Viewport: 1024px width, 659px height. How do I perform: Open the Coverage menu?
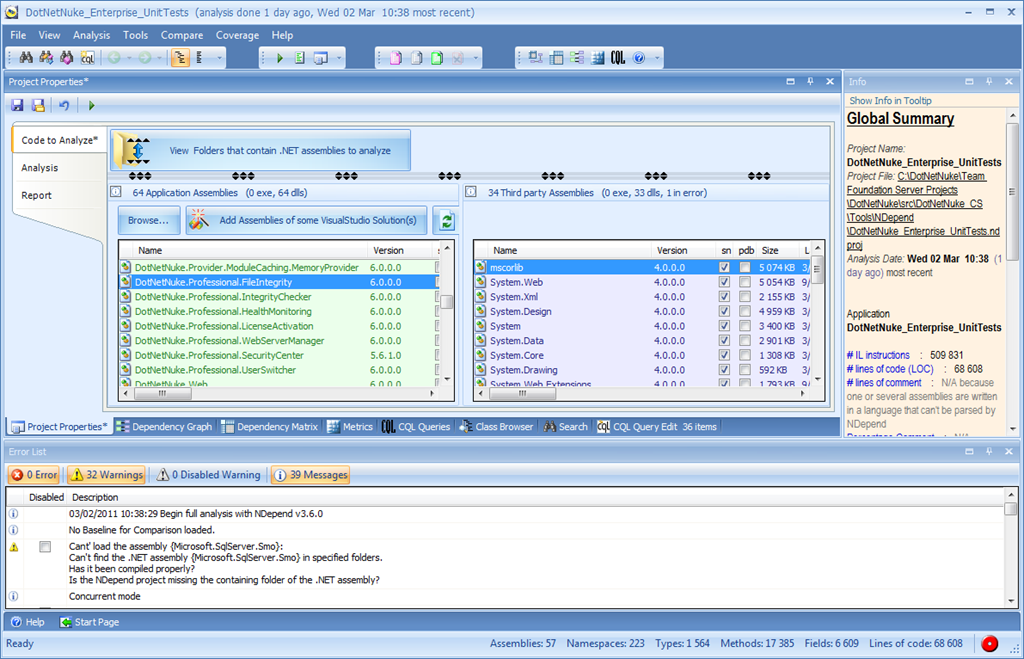coord(237,35)
